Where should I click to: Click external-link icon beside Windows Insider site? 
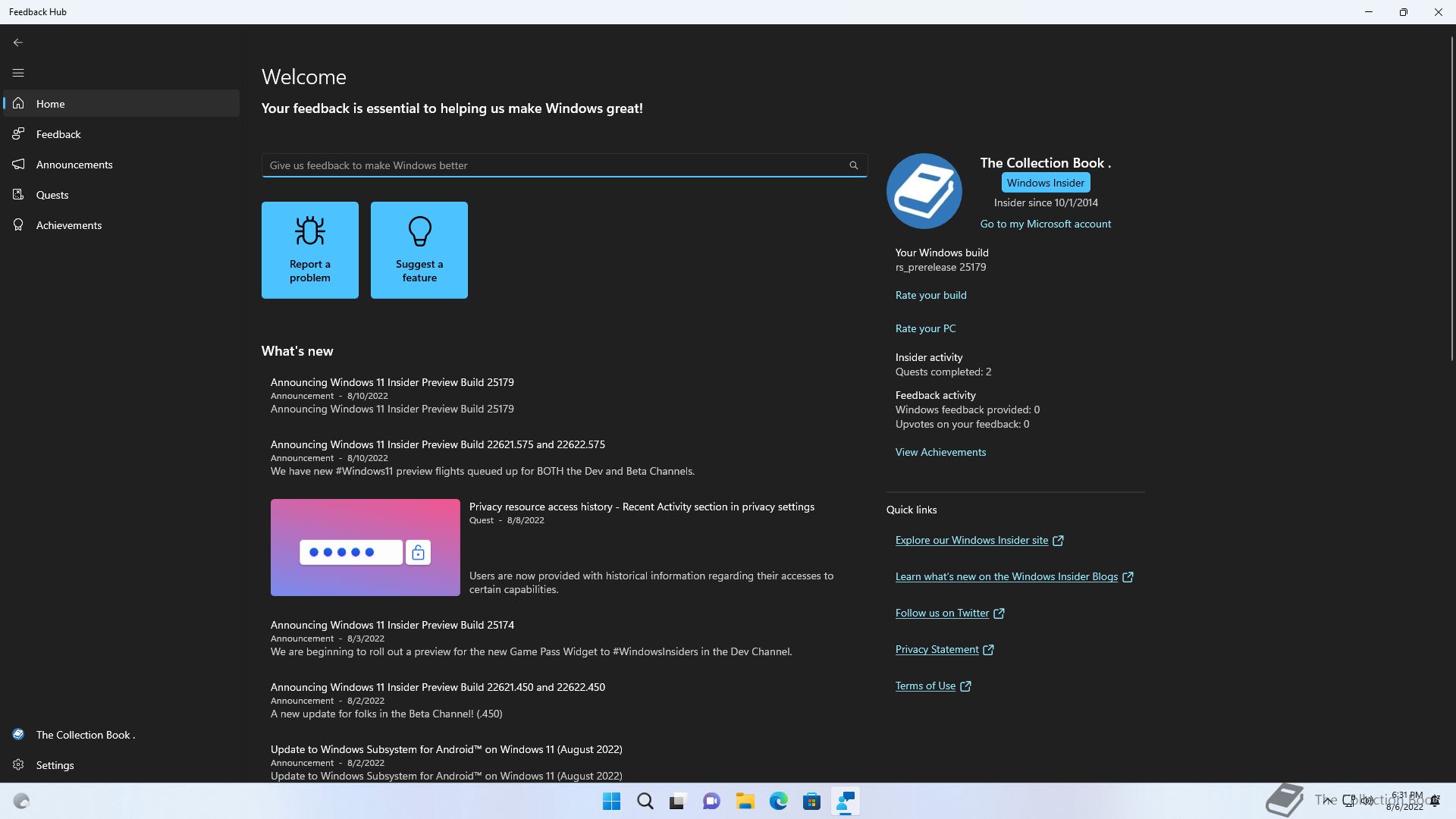tap(1058, 541)
